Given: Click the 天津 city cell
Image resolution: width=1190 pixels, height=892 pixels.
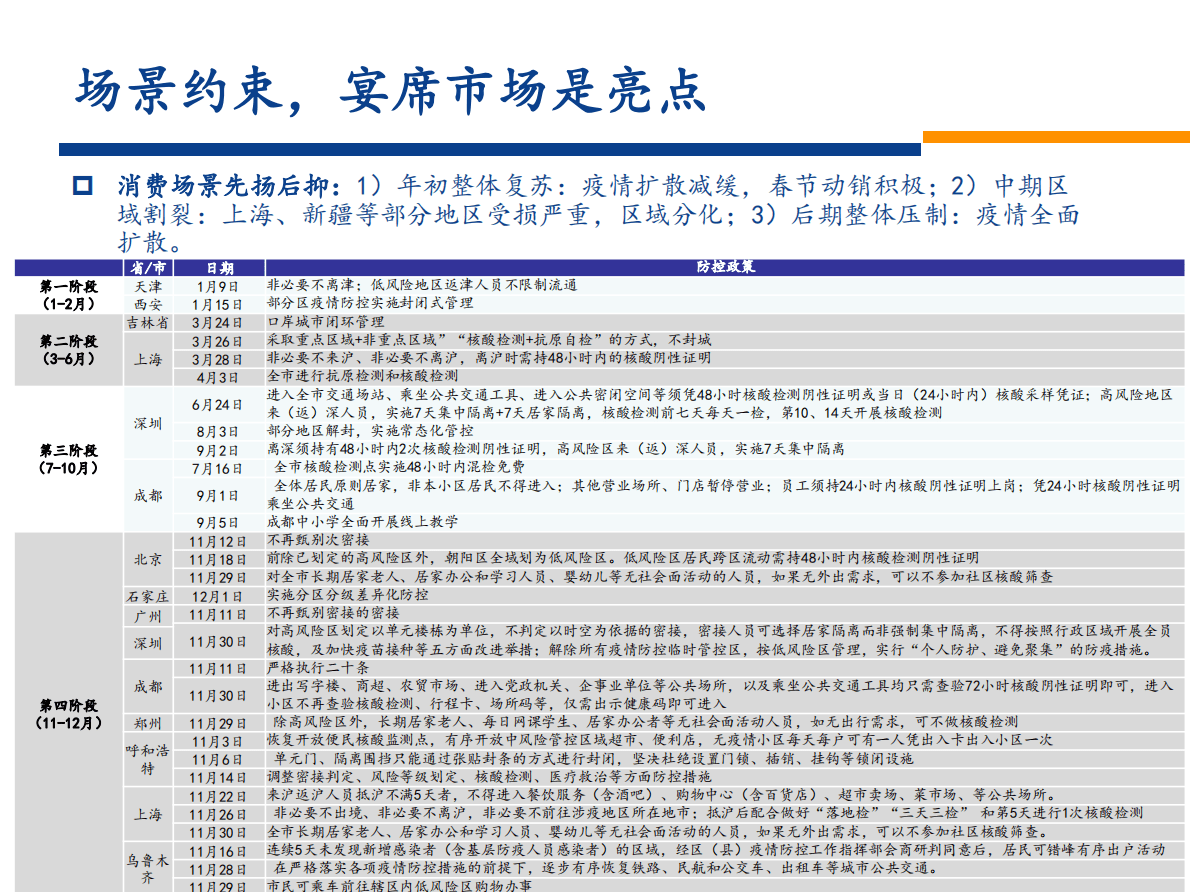Looking at the screenshot, I should (148, 285).
